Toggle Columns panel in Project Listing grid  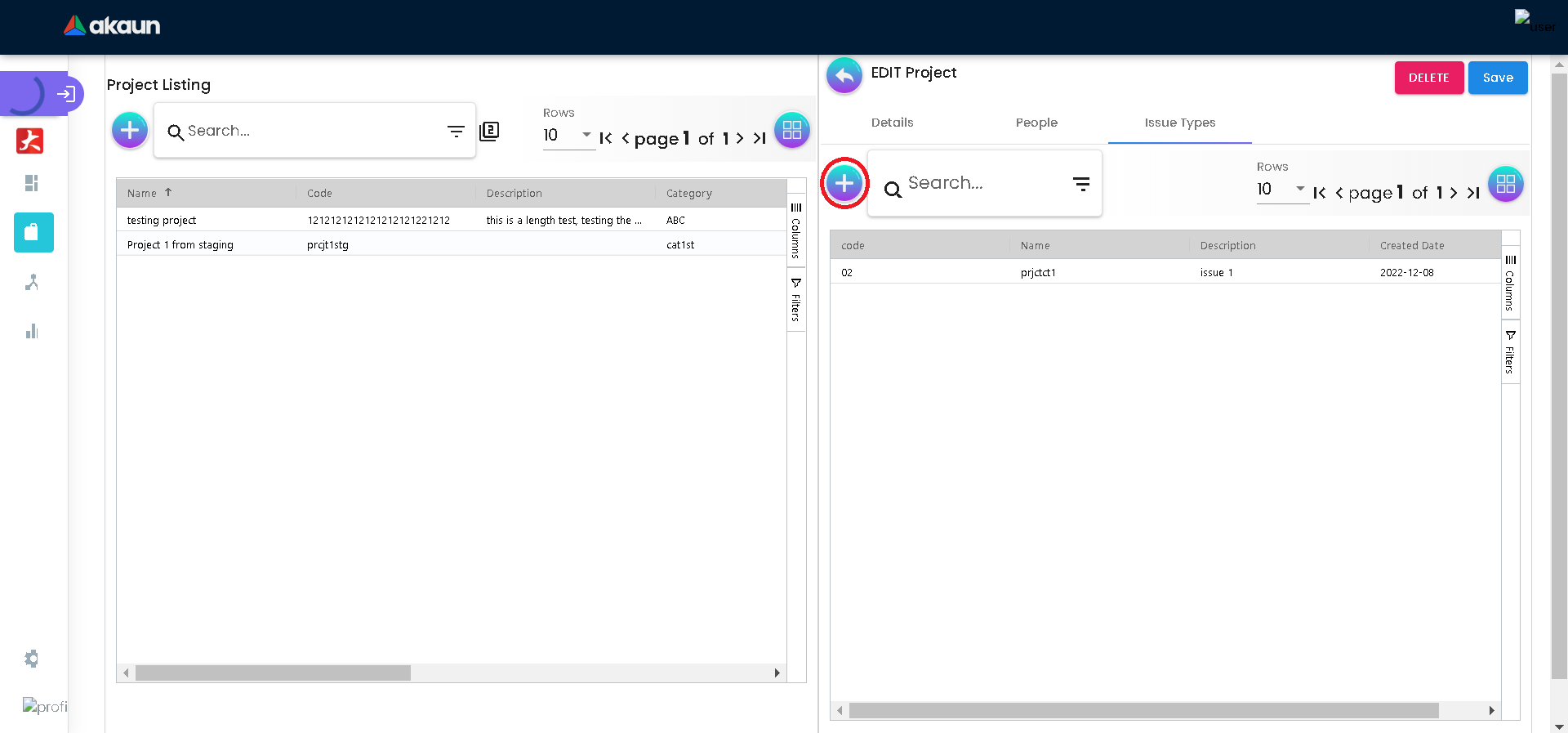click(796, 231)
